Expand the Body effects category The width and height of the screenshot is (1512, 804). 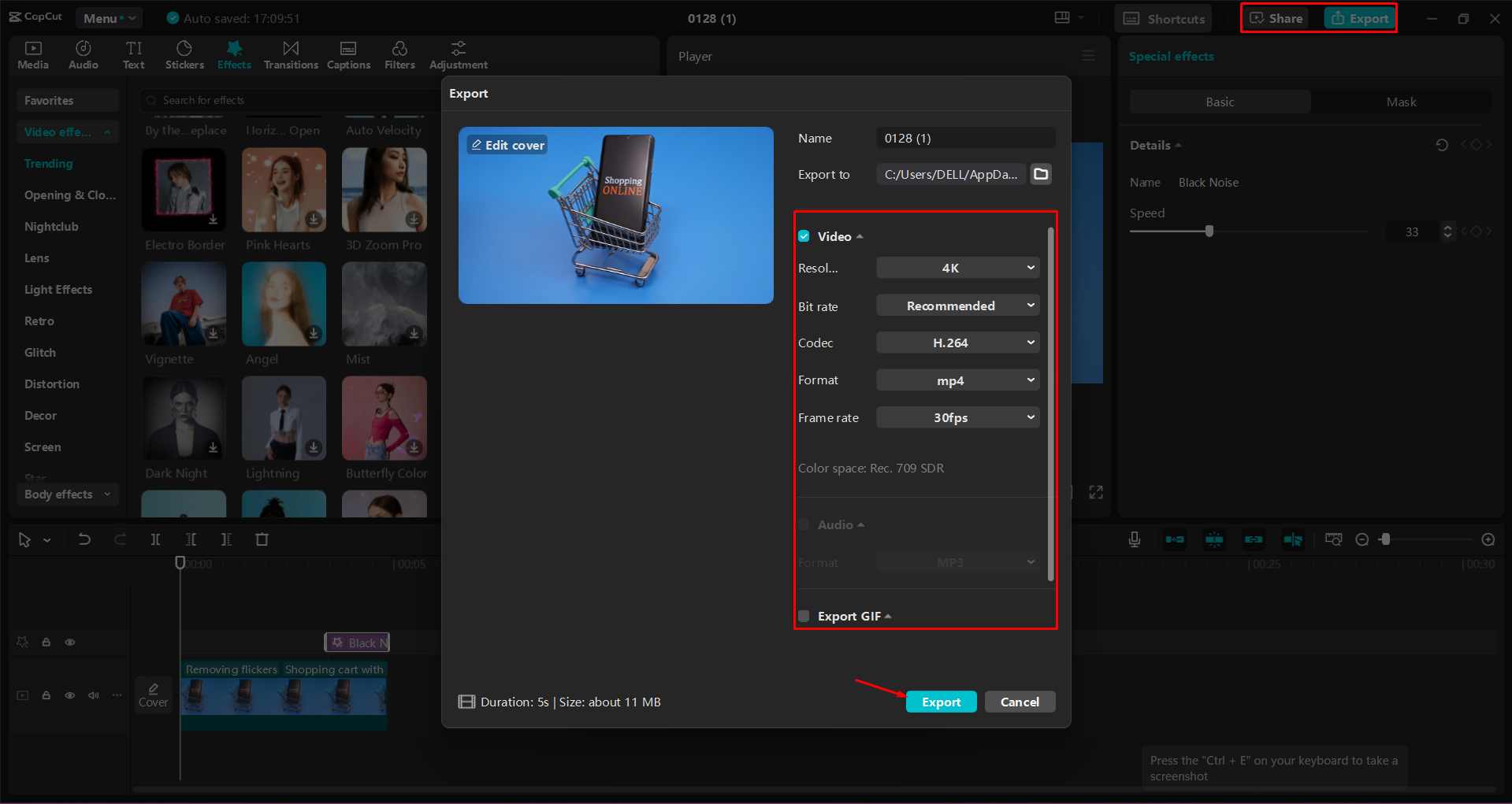(68, 495)
